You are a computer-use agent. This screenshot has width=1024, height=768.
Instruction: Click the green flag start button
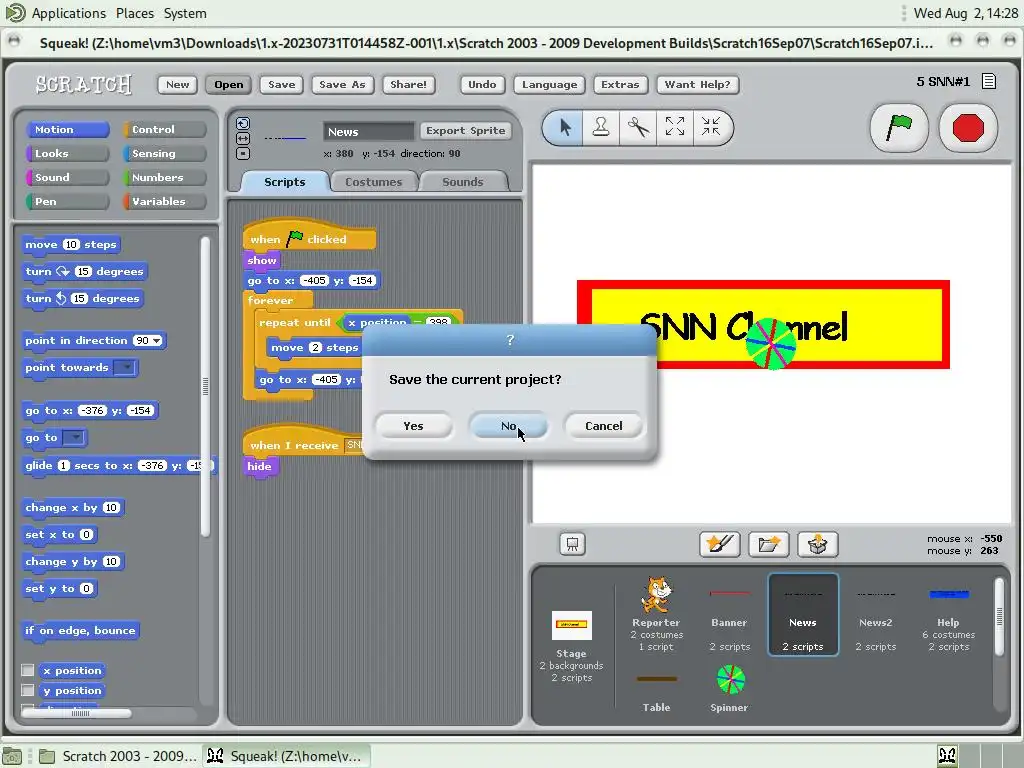tap(899, 128)
